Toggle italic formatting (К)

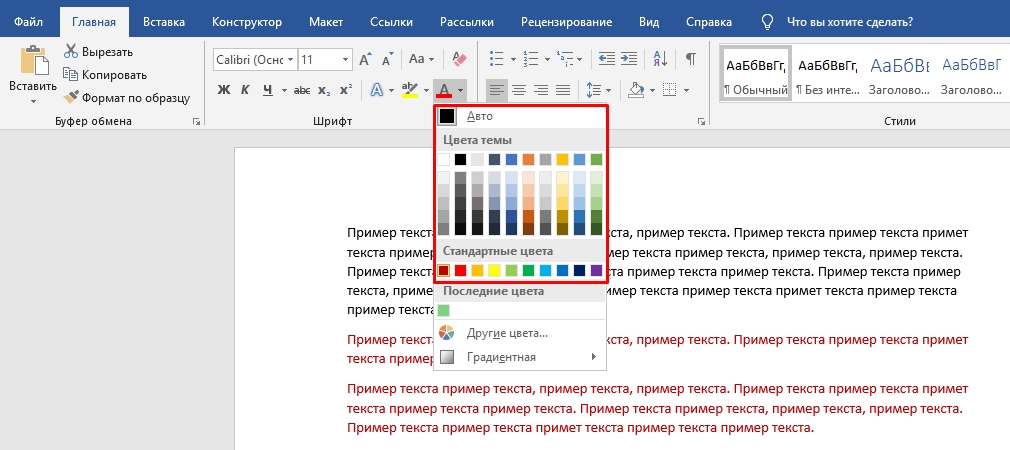coord(246,91)
